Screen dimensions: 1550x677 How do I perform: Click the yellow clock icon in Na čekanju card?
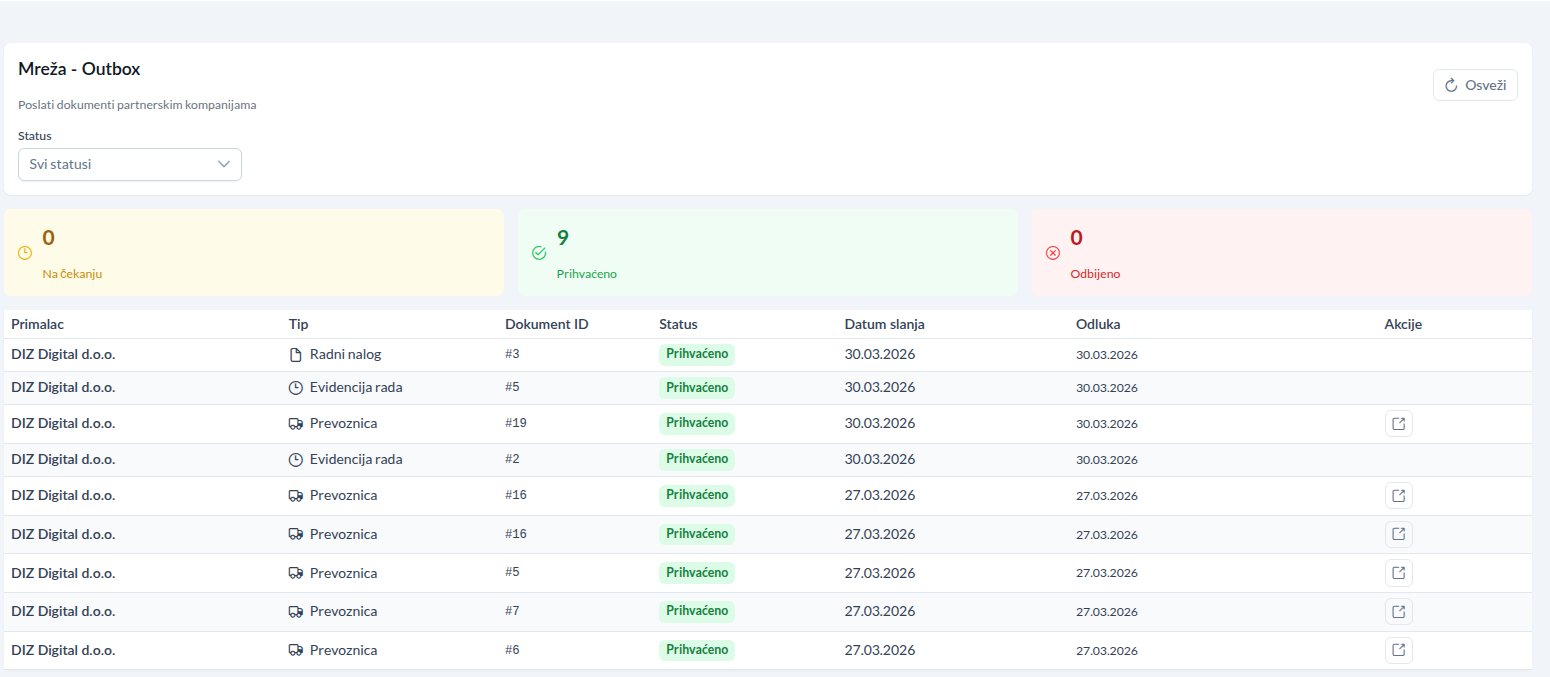[25, 253]
